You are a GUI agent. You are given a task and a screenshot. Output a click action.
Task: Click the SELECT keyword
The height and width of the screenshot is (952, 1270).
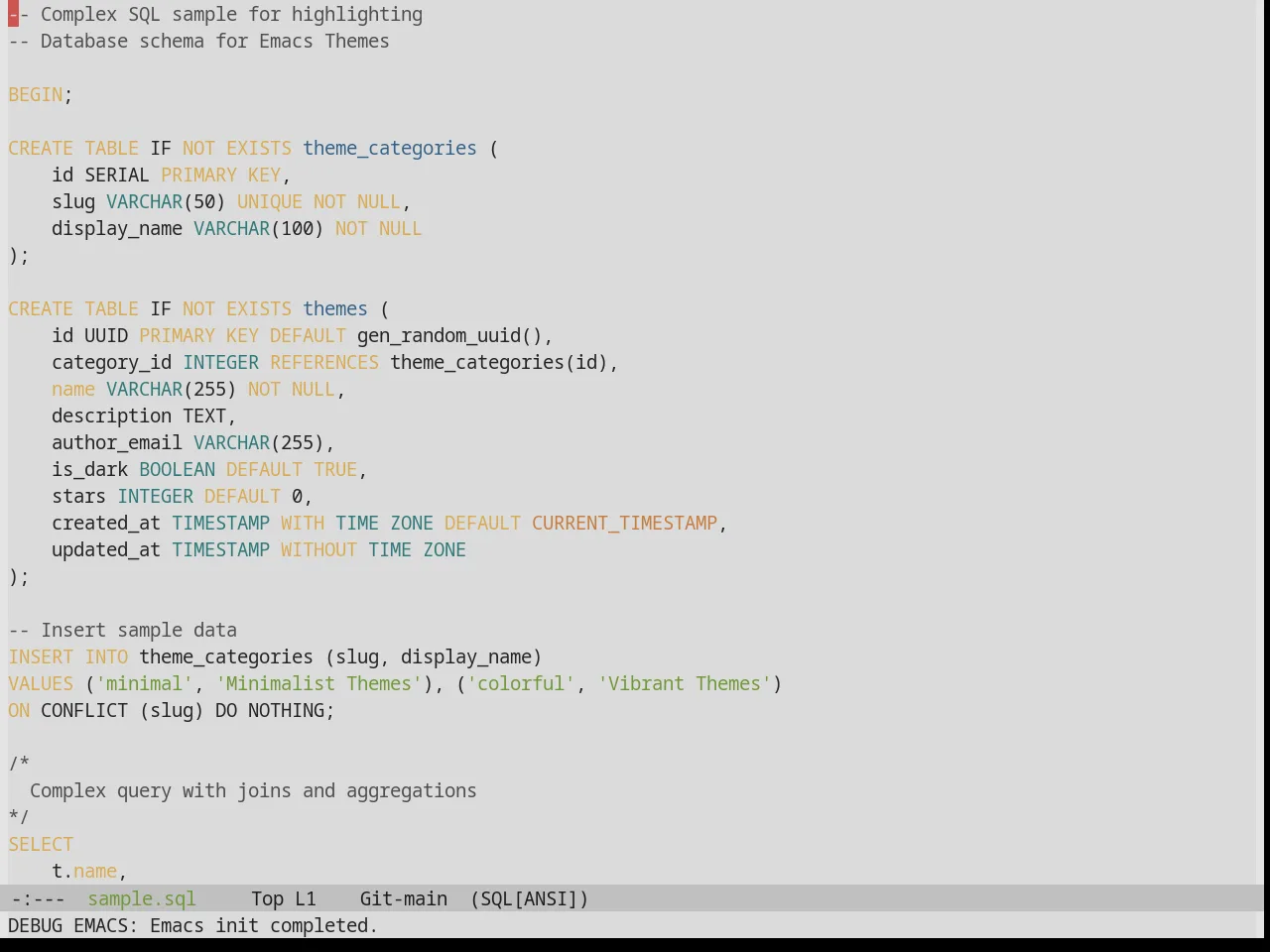[x=41, y=844]
